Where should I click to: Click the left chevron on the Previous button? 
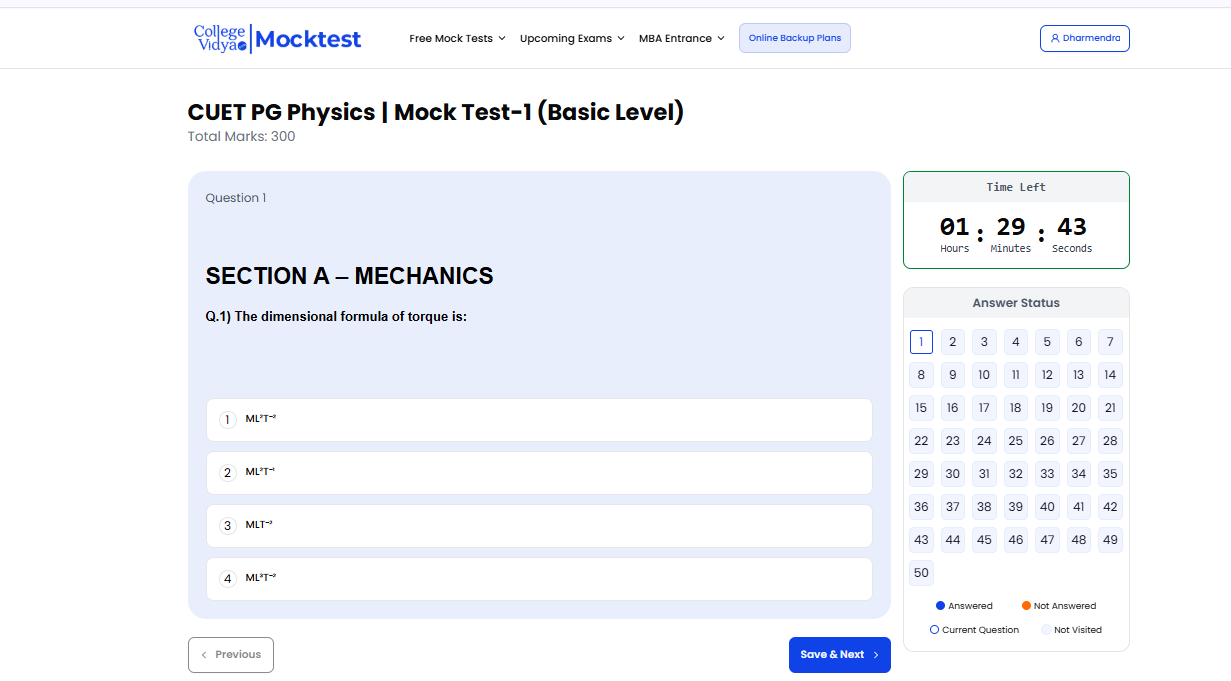pos(204,655)
